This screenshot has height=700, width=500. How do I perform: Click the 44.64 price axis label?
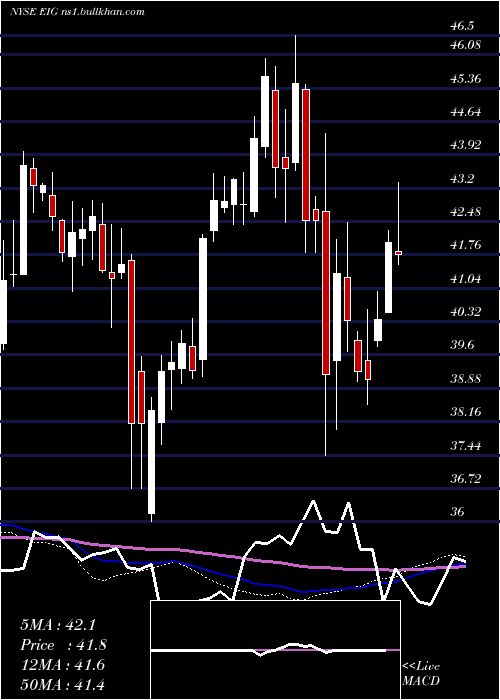(x=465, y=112)
